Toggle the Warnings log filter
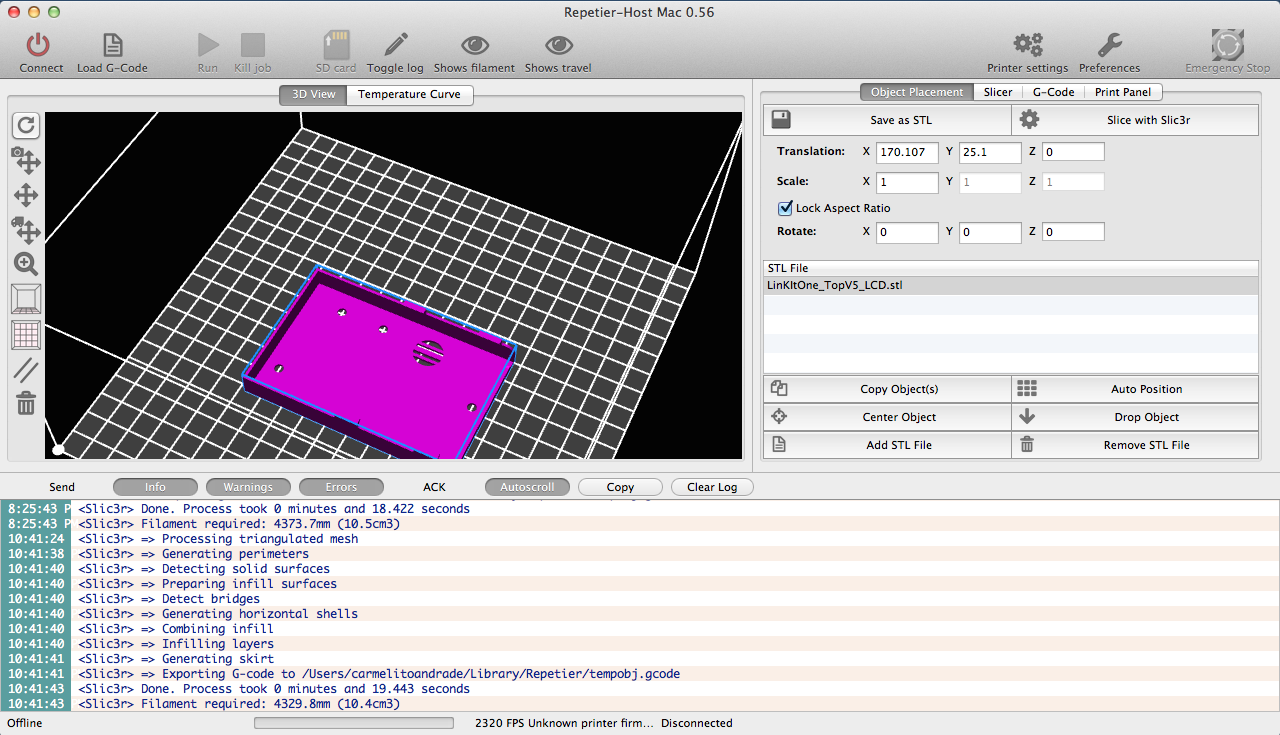 (248, 487)
